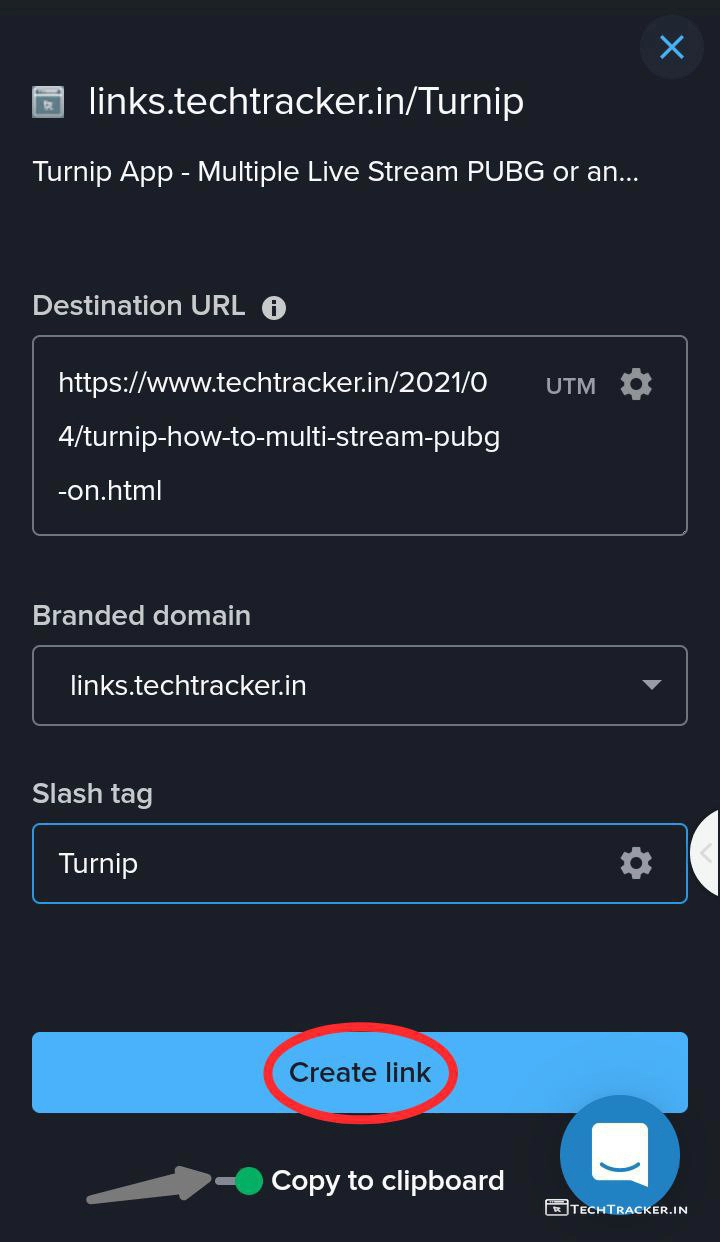Close the link editing panel
This screenshot has width=720, height=1242.
(x=671, y=47)
